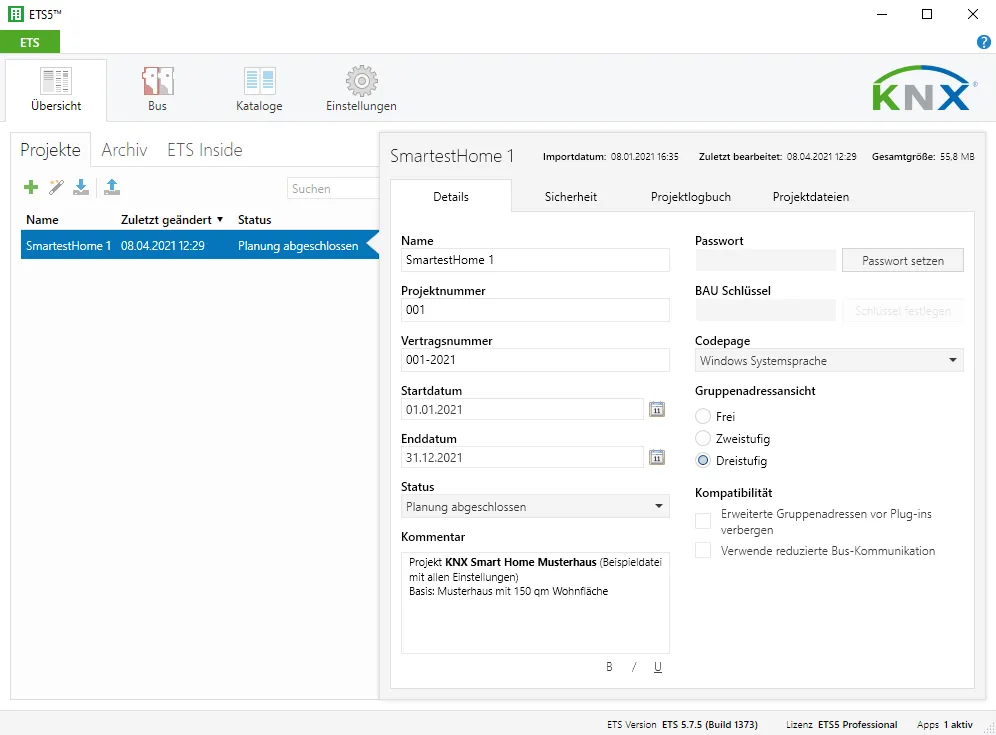Click Apps 1 aktiv in status bar
Viewport: 996px width, 735px height.
pyautogui.click(x=945, y=724)
